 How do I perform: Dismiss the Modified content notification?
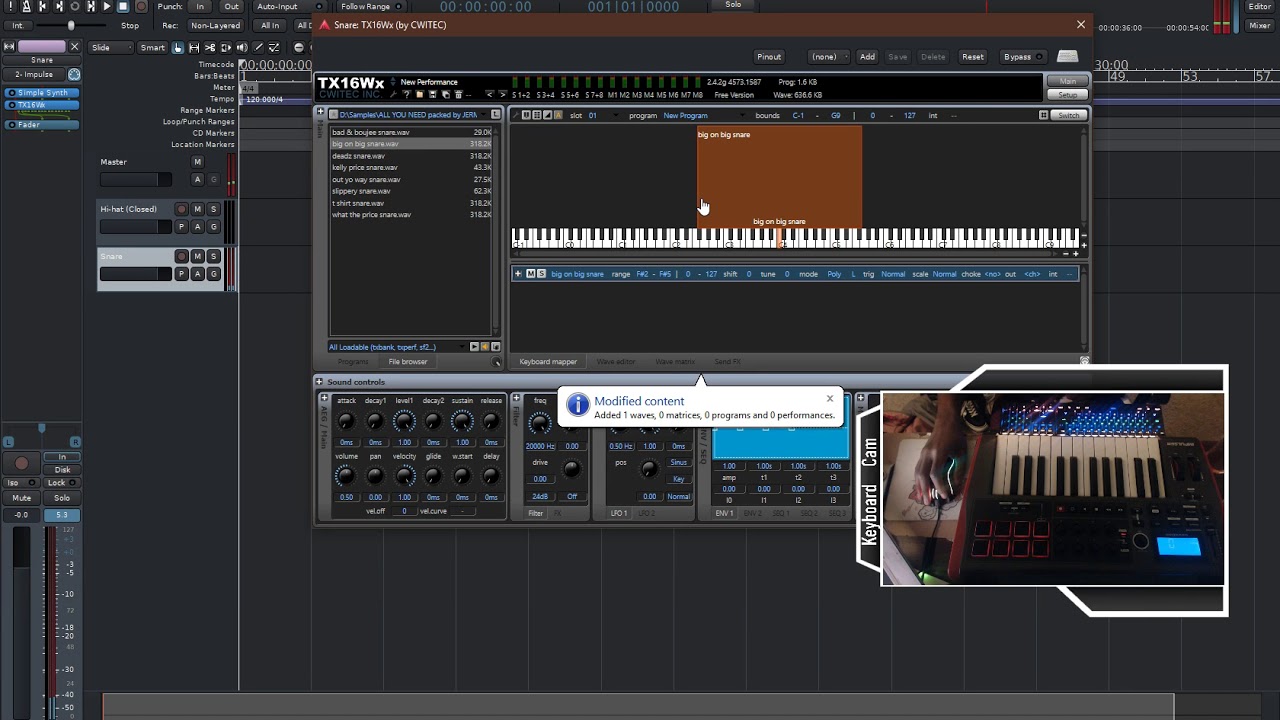pyautogui.click(x=829, y=399)
